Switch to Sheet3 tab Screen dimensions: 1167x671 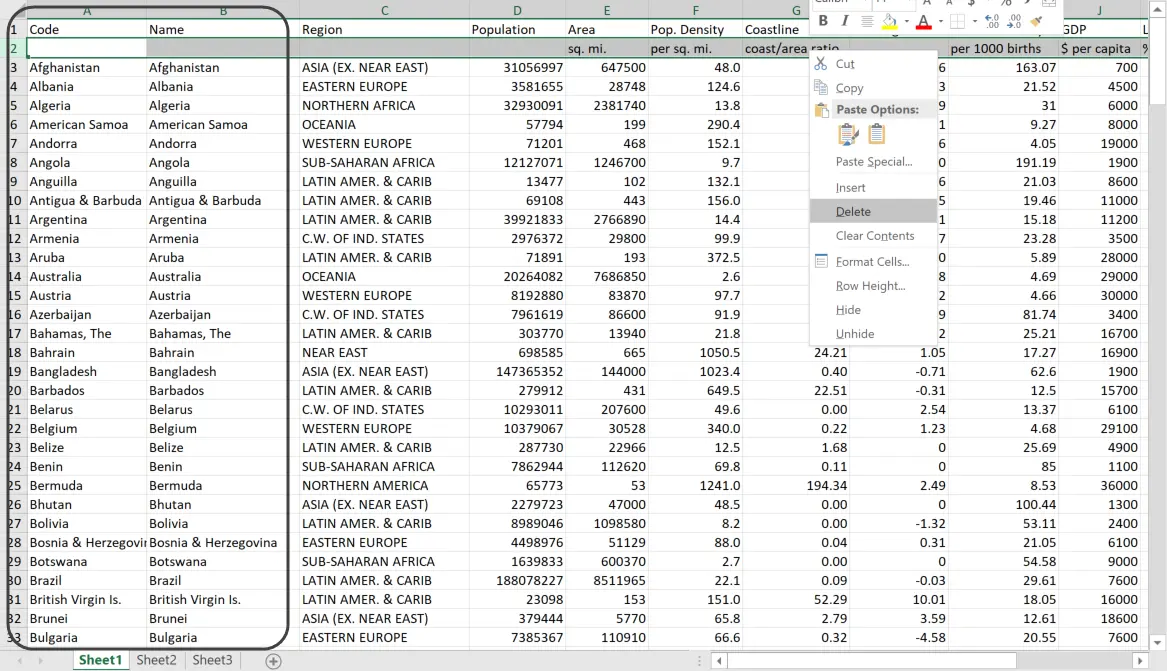click(212, 660)
